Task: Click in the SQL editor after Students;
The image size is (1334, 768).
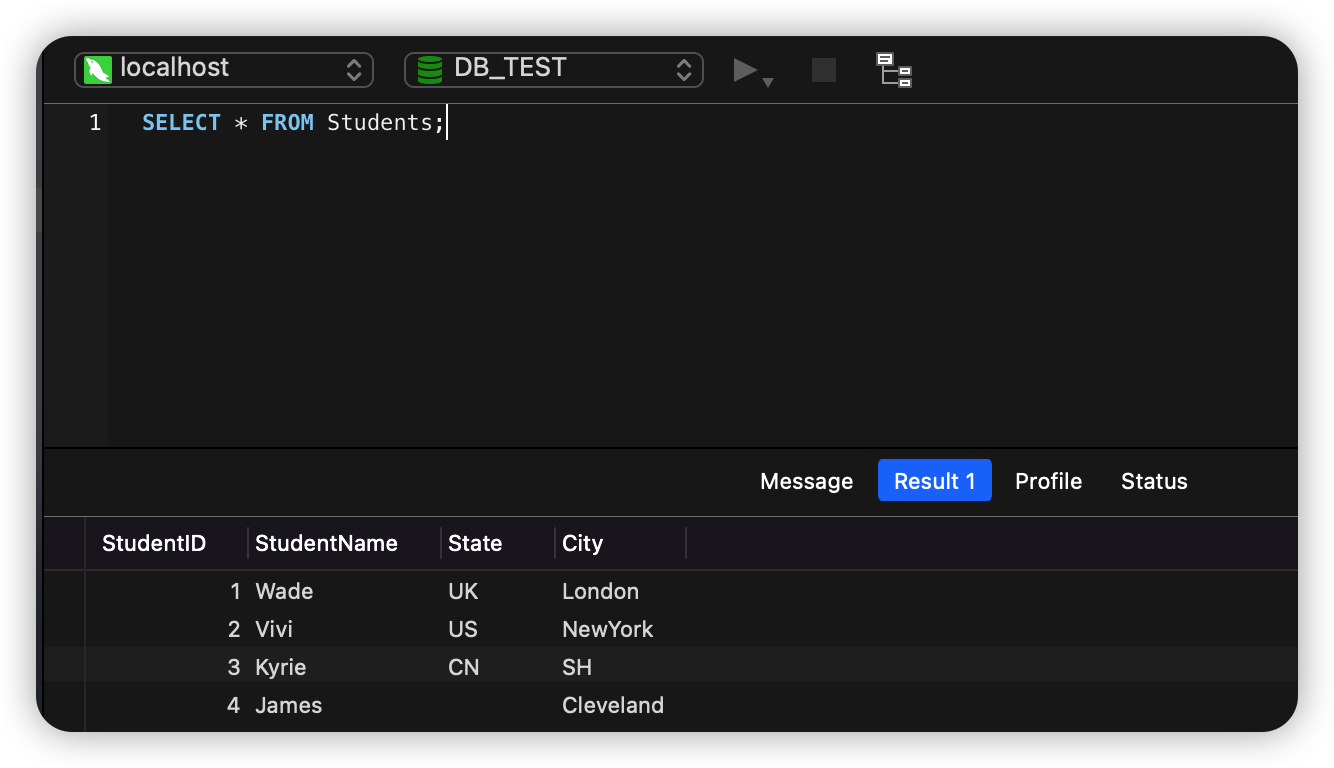Action: click(447, 123)
